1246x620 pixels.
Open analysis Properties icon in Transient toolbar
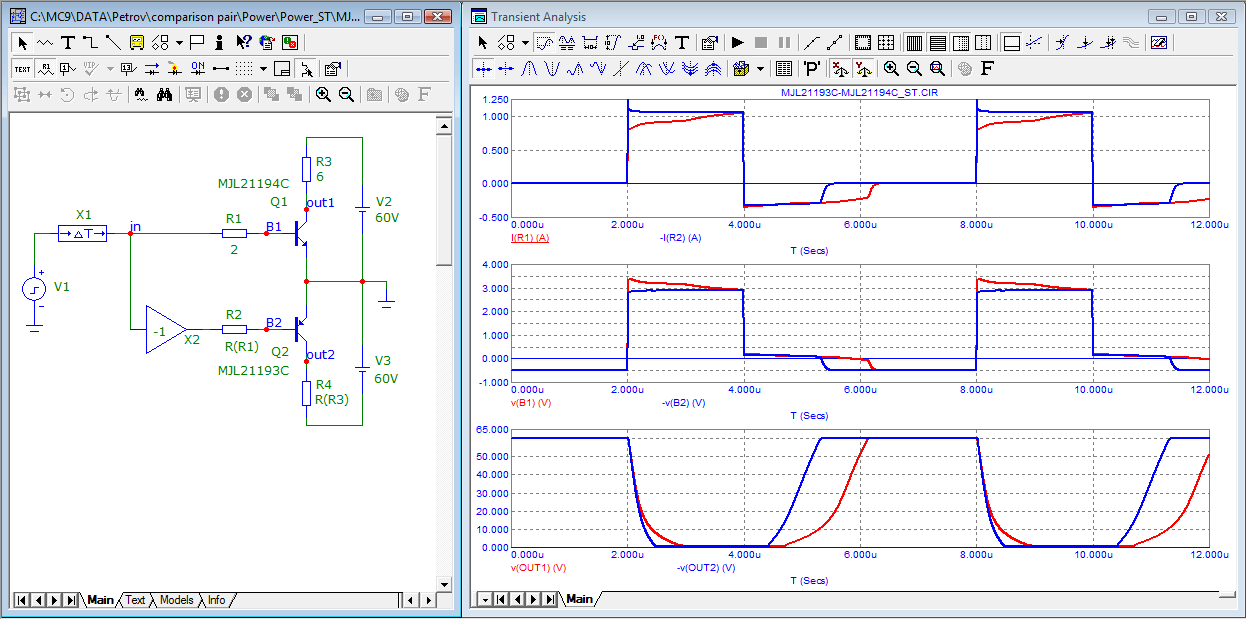pos(709,43)
